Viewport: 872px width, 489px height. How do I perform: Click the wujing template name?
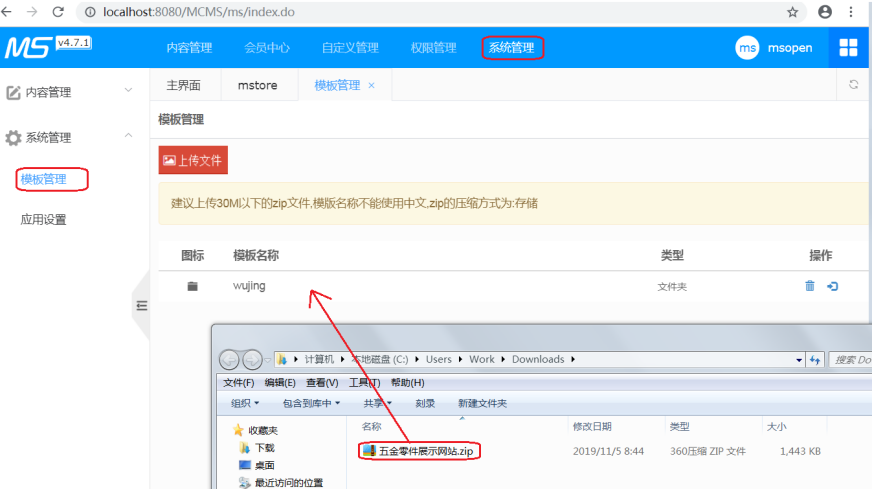(249, 286)
